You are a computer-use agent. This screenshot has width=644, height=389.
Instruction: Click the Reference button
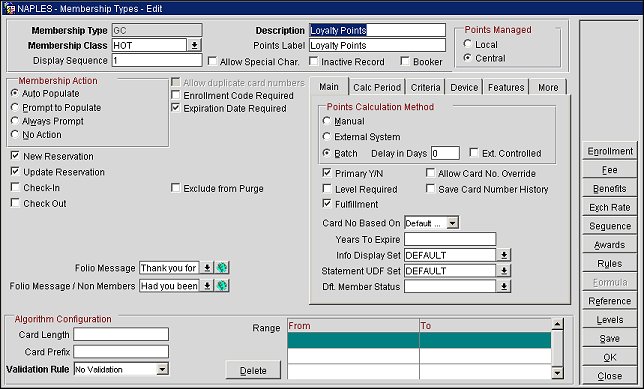610,301
